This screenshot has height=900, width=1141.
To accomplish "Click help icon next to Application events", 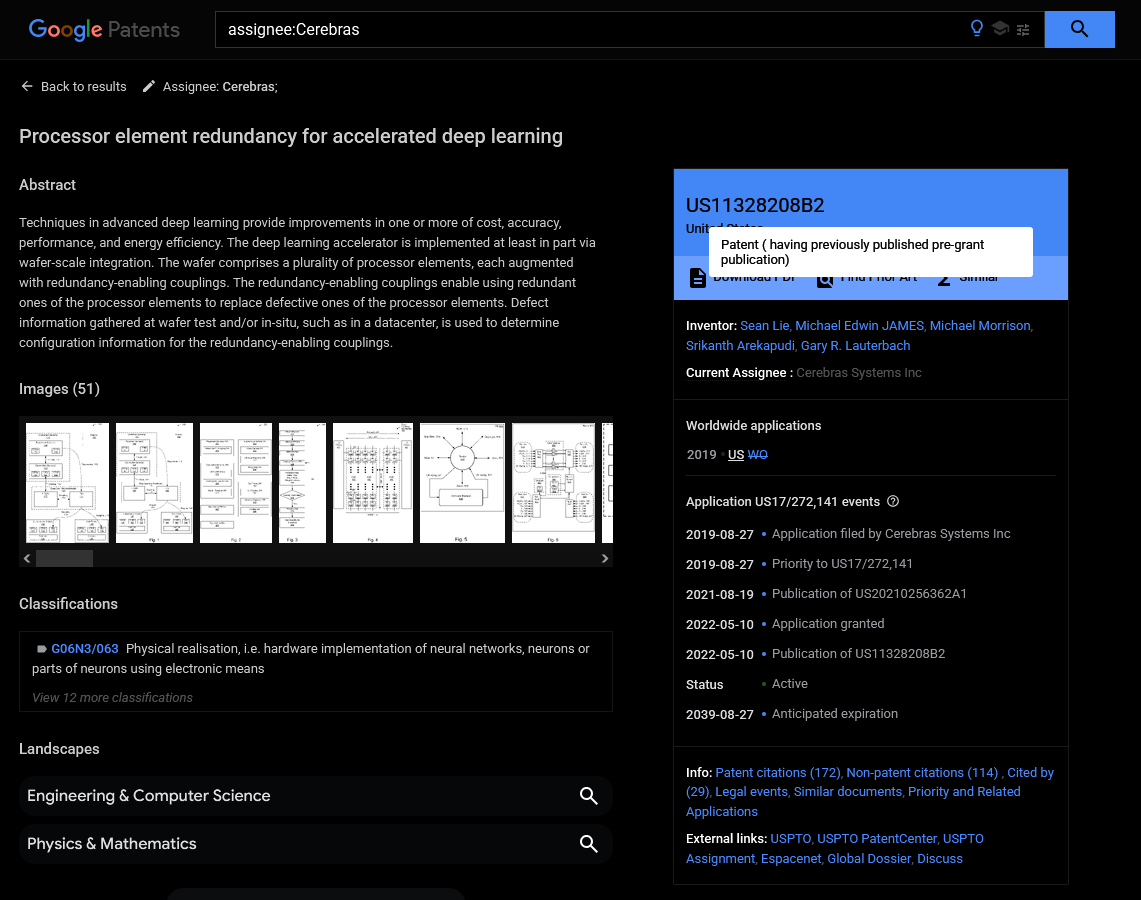I will [x=893, y=501].
